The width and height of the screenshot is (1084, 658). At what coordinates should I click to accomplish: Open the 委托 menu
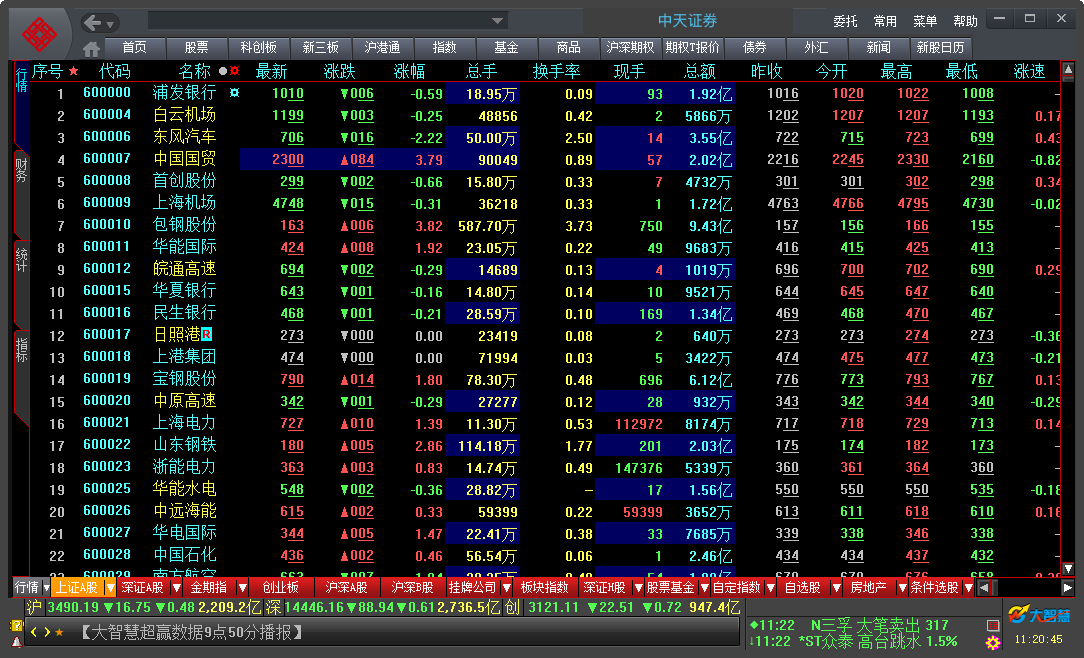[x=845, y=21]
